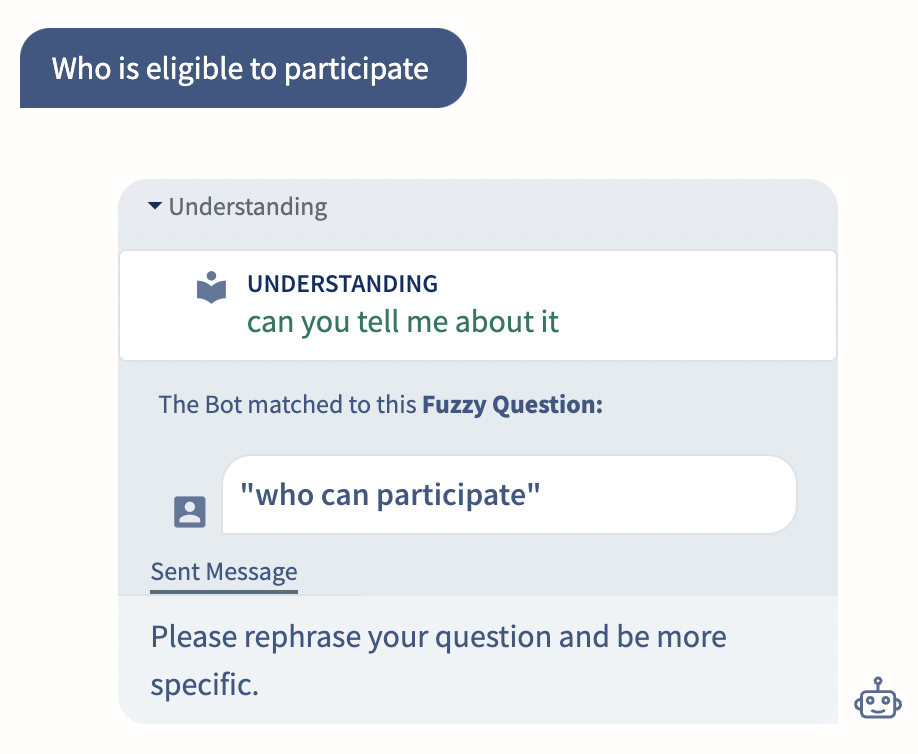Click the bold "Fuzzy Question:" label
Viewport: 918px width, 754px height.
click(x=512, y=405)
